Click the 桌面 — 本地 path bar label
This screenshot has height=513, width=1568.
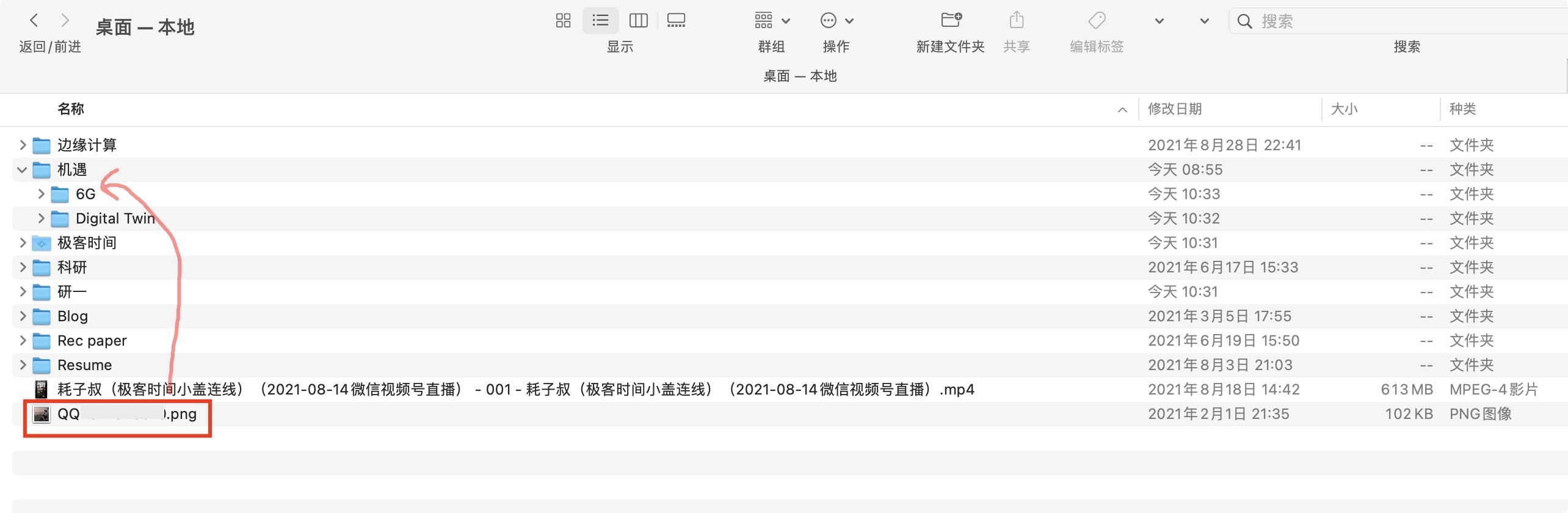[800, 76]
